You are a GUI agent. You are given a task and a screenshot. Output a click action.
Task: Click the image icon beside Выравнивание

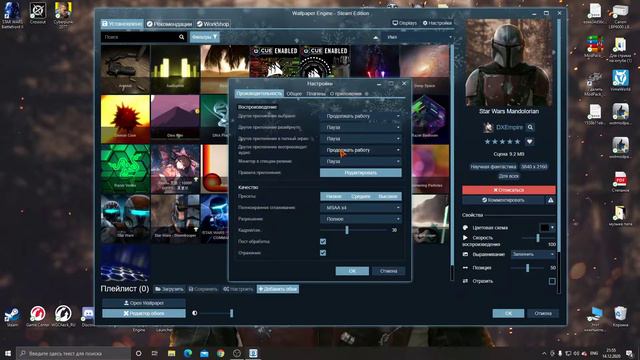coord(465,254)
